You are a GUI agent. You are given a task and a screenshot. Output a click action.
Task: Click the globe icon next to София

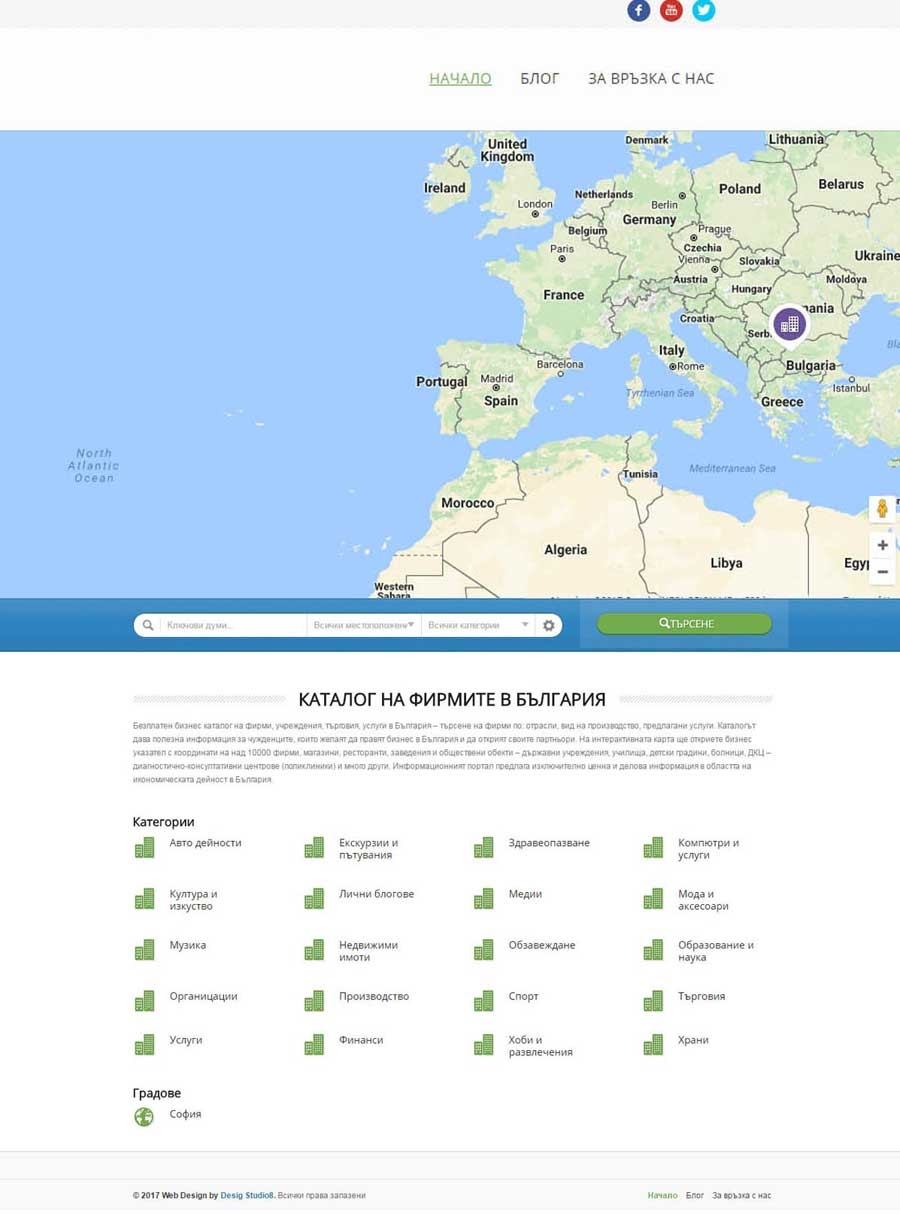[x=144, y=1117]
